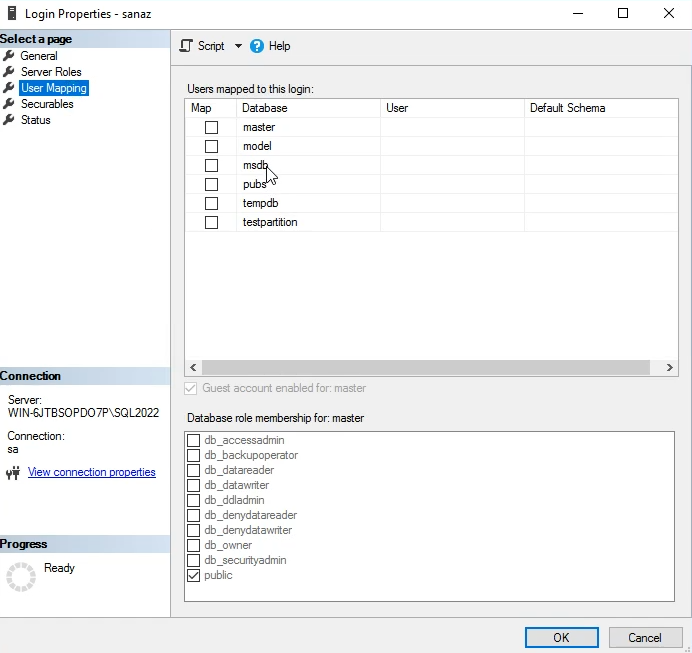Click the Database column header

coord(308,108)
